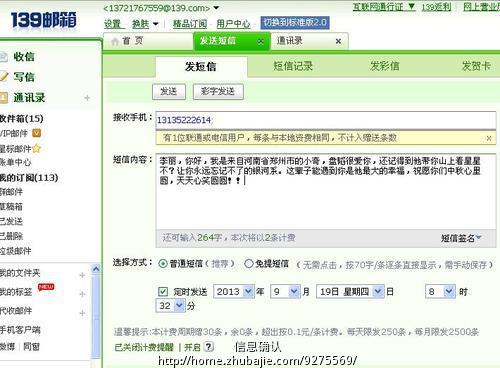Open the minute dropdown showing 32
The height and width of the screenshot is (368, 500).
[x=170, y=306]
